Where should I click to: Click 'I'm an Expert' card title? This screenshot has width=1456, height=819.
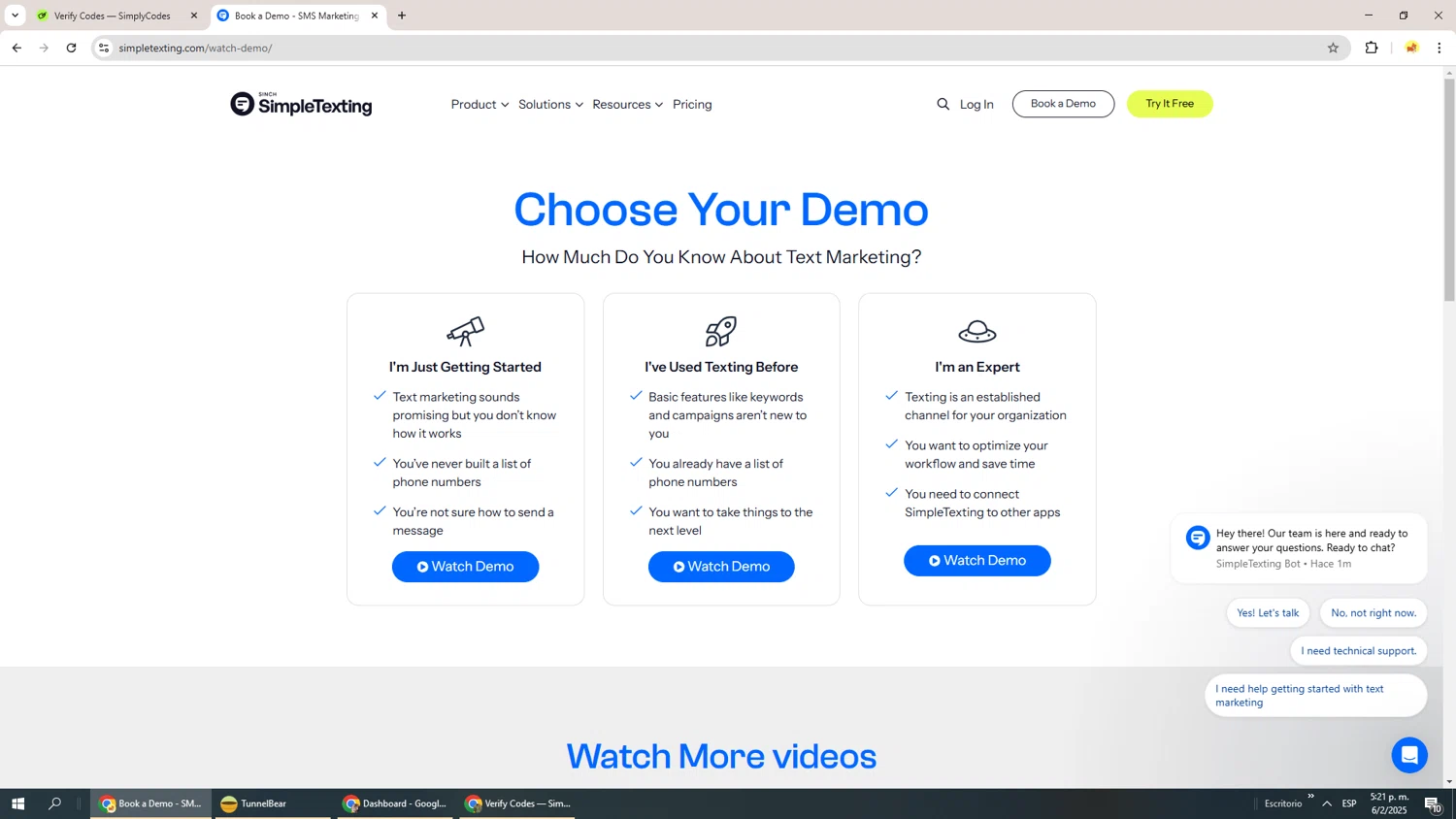pos(977,367)
